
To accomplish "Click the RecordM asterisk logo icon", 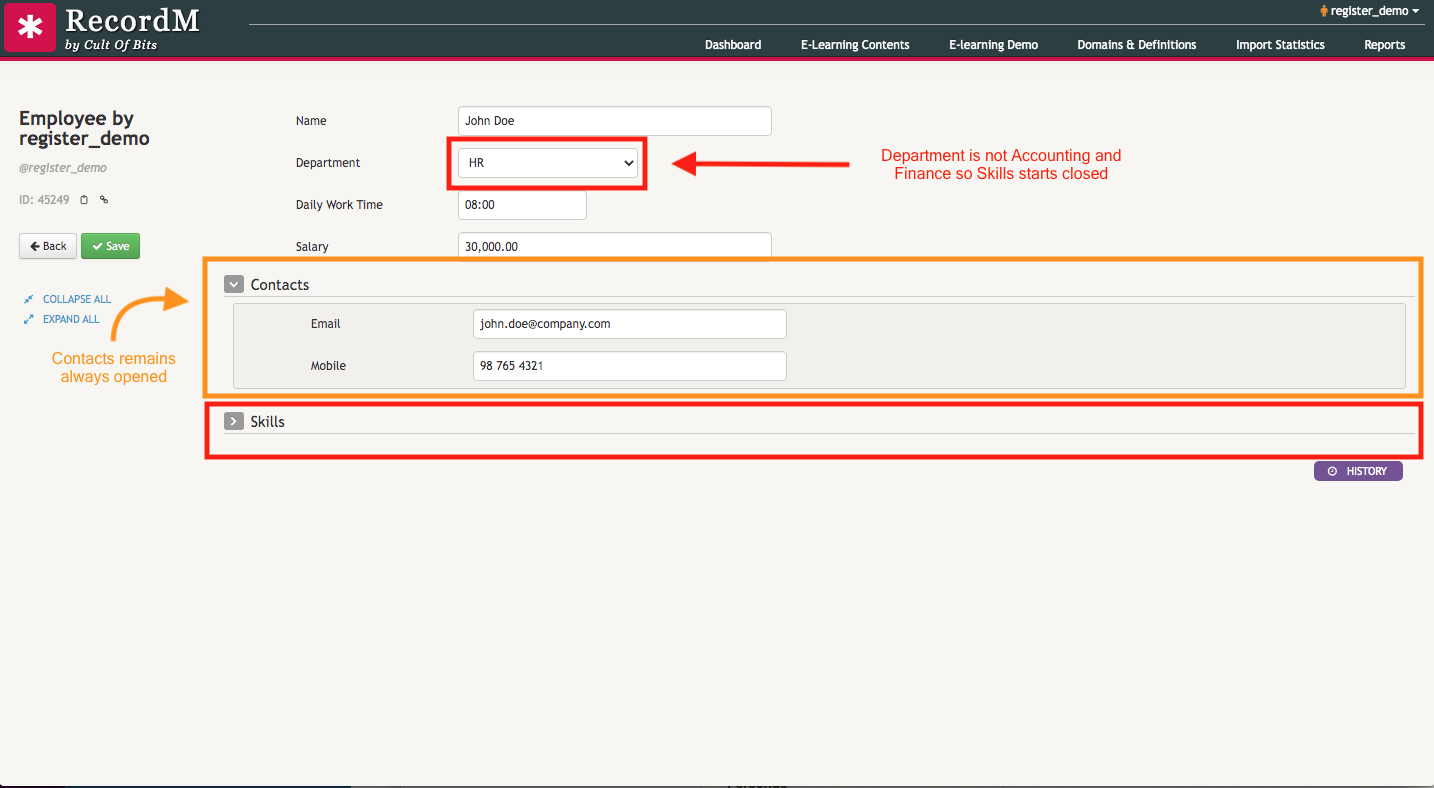I will point(29,27).
